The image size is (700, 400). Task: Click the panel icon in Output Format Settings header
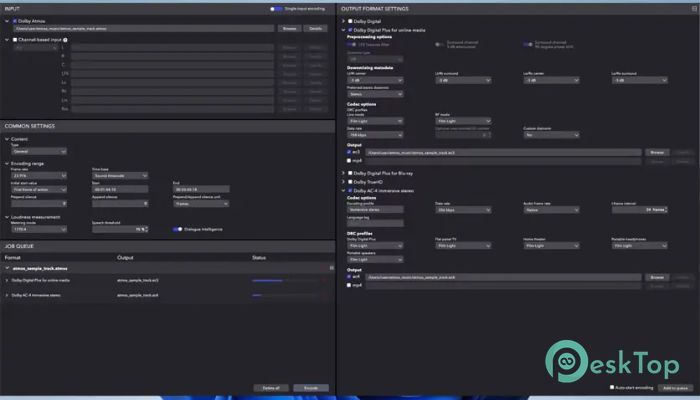click(x=694, y=8)
